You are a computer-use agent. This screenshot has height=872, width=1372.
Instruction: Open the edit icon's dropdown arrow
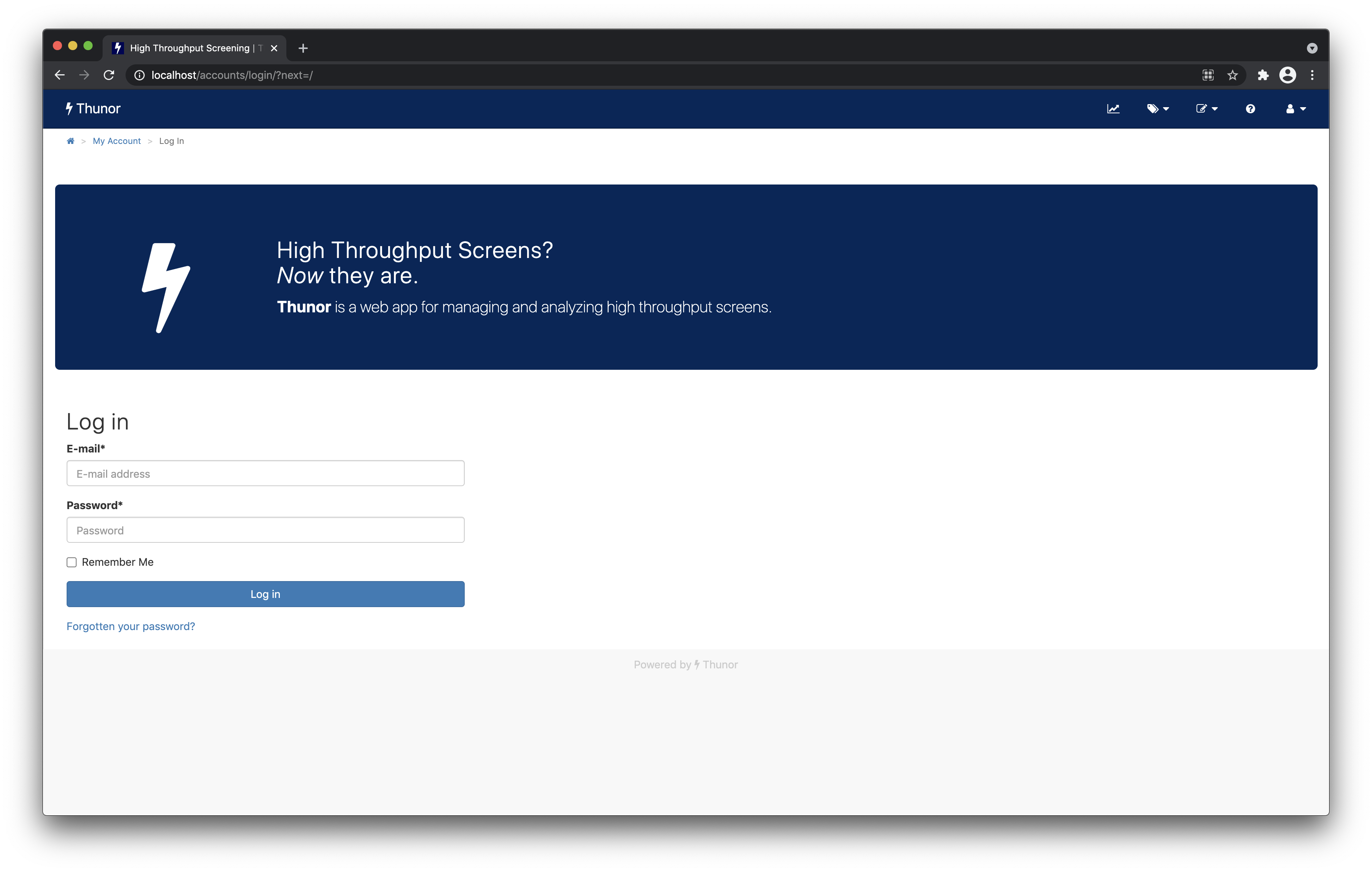click(x=1214, y=109)
